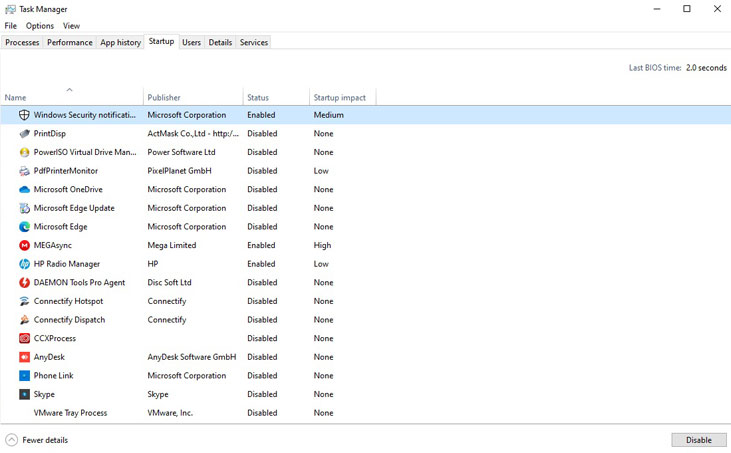Viewport: 731px width, 453px height.
Task: Open the View menu
Action: tap(71, 26)
